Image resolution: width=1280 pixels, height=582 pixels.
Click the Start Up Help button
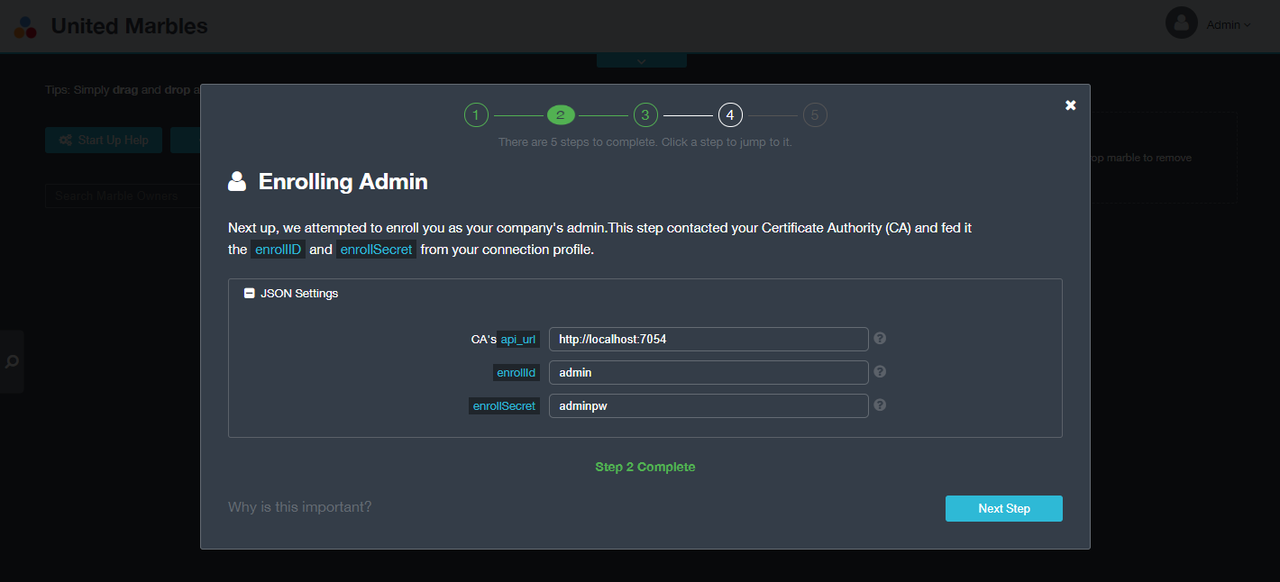pyautogui.click(x=103, y=140)
